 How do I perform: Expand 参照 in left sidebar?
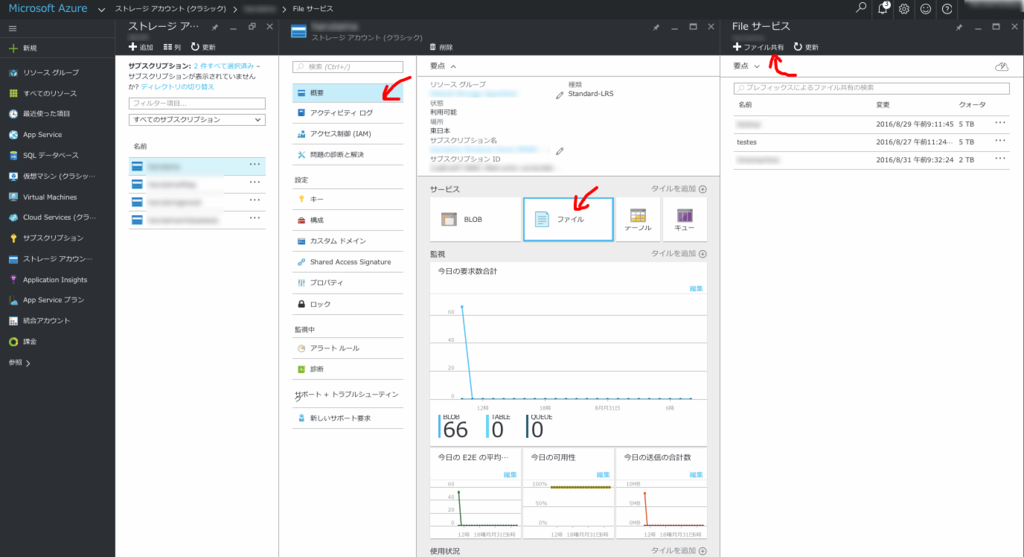tap(19, 363)
